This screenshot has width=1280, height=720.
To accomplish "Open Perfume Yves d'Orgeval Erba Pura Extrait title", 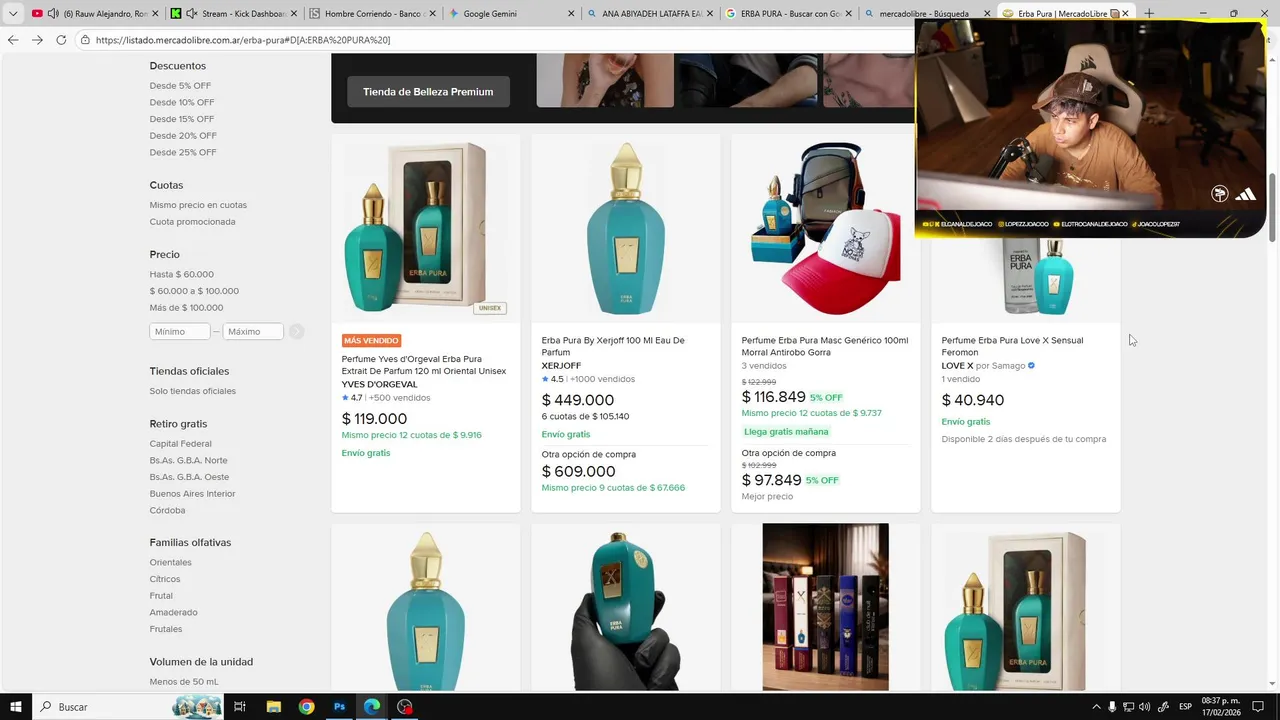I will click(x=424, y=365).
